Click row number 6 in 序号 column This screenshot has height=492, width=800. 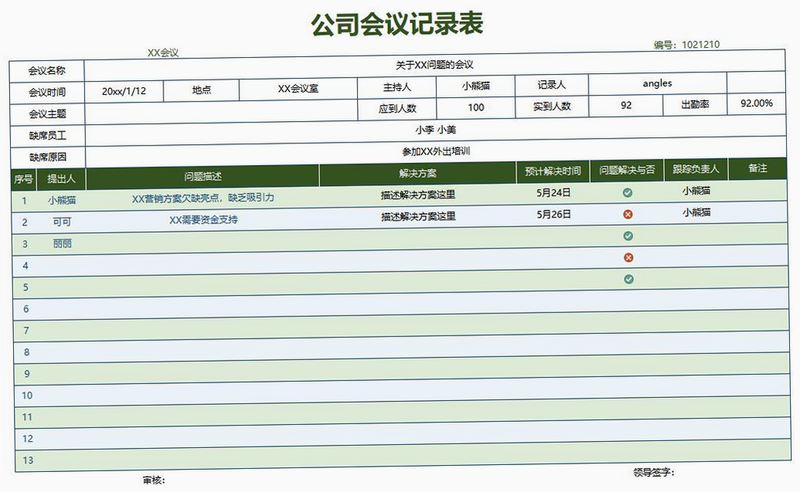pyautogui.click(x=26, y=309)
